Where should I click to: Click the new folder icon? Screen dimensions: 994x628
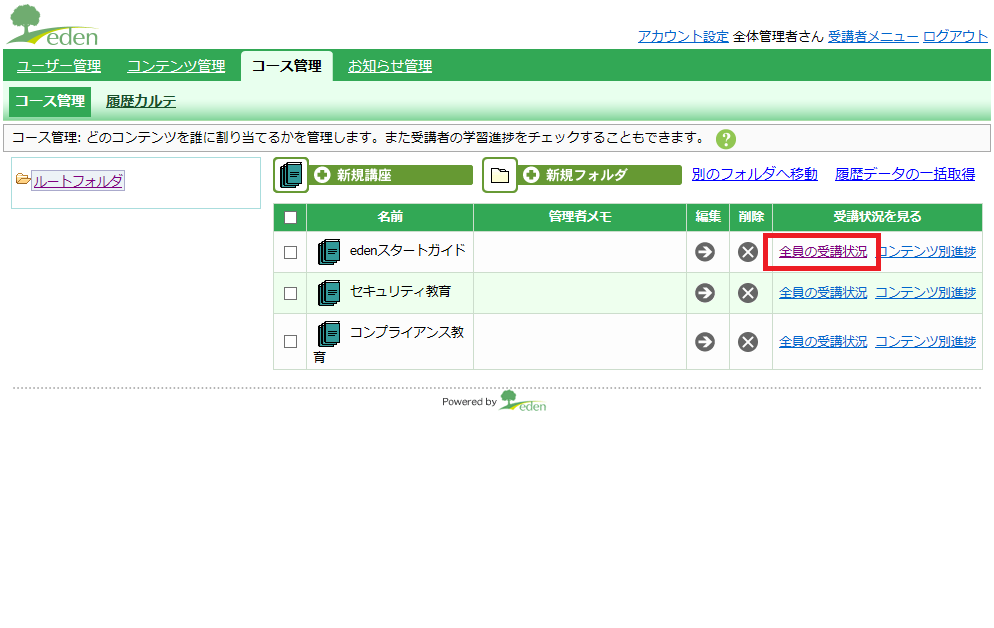coord(500,175)
